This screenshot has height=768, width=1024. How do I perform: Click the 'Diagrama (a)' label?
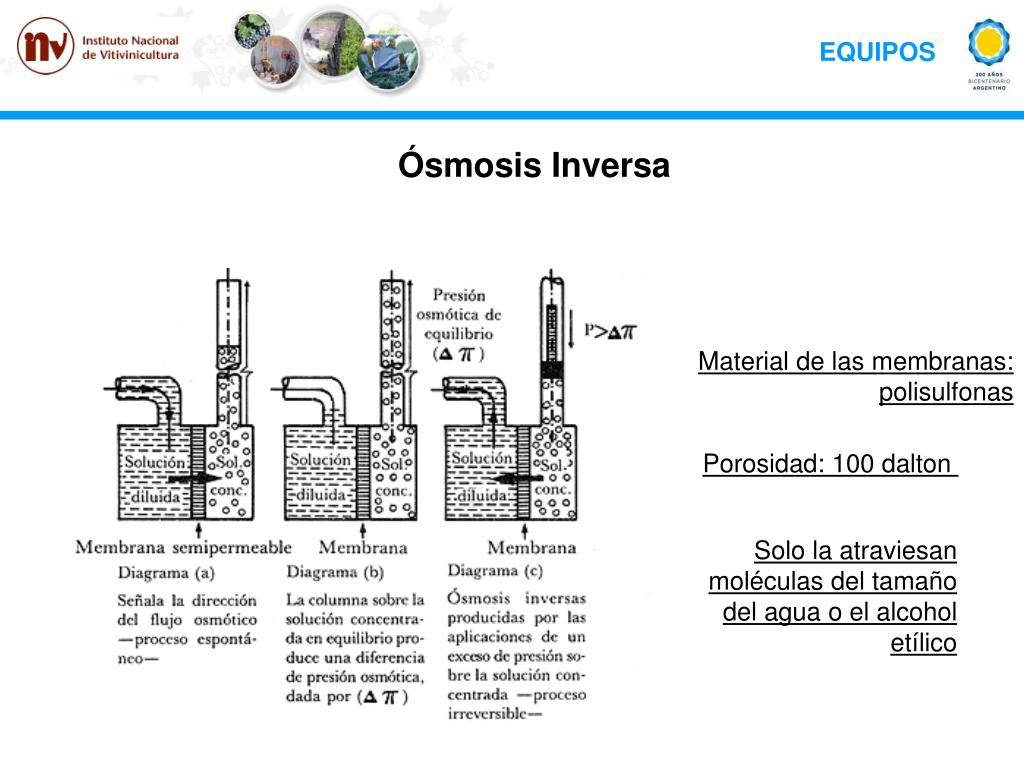[166, 573]
